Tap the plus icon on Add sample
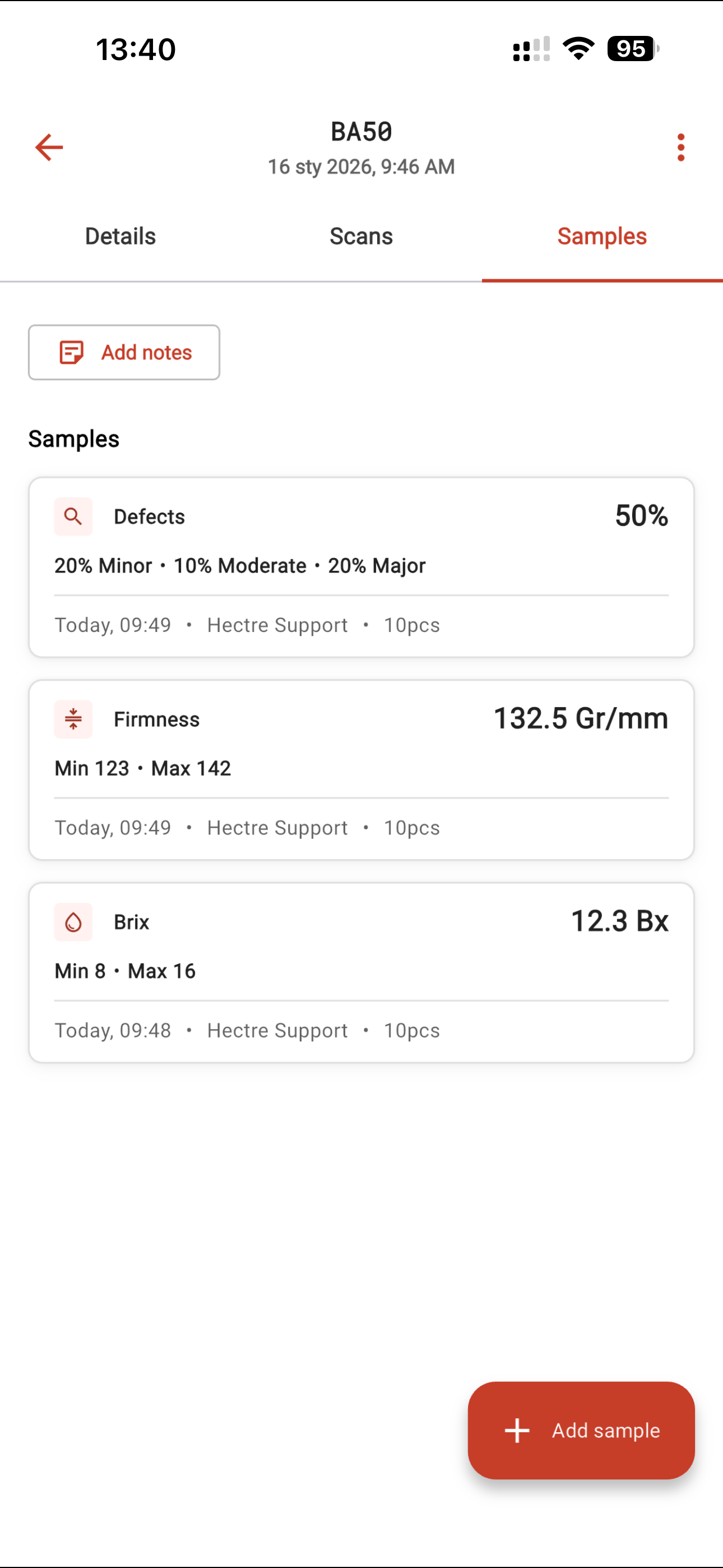Image resolution: width=723 pixels, height=1568 pixels. 517,1431
